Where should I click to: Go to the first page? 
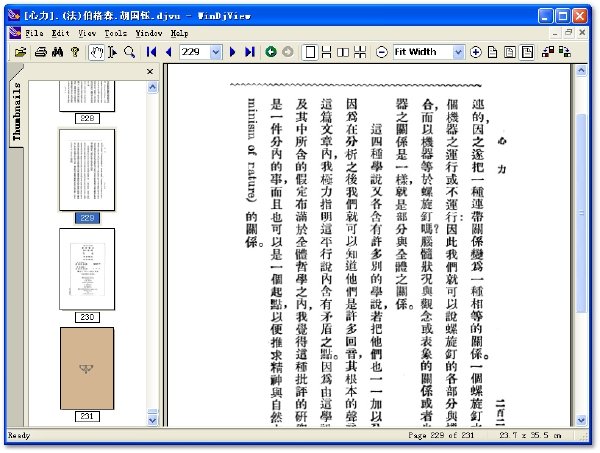coord(152,52)
